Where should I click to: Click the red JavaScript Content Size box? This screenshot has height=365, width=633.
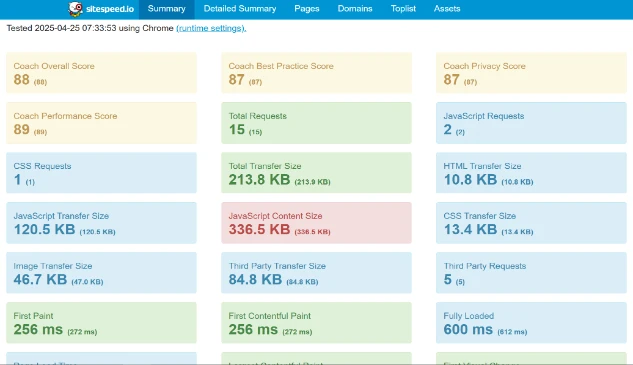pyautogui.click(x=316, y=223)
